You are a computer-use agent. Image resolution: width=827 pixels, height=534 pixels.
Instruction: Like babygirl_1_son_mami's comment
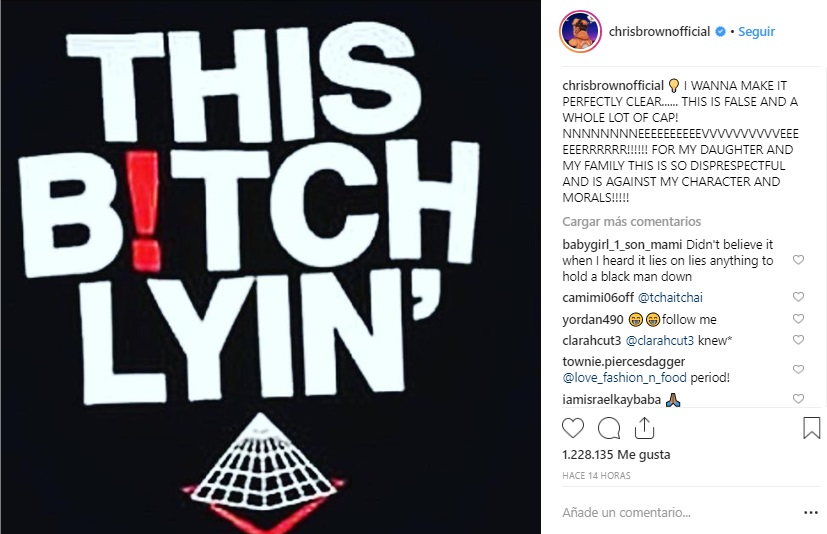(x=799, y=260)
